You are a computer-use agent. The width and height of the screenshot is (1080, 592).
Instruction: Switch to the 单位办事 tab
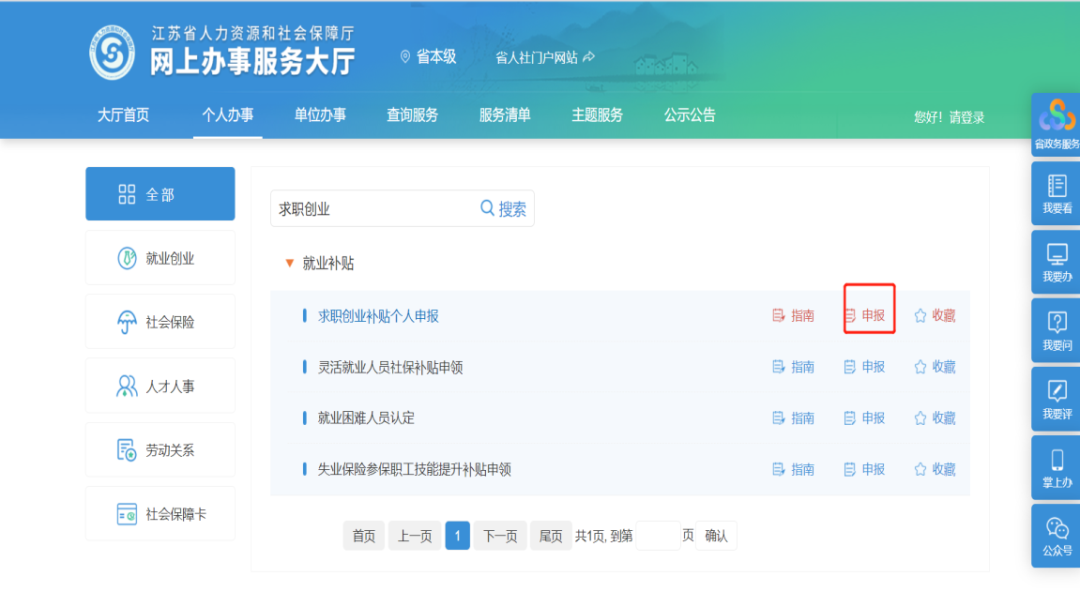[x=320, y=115]
